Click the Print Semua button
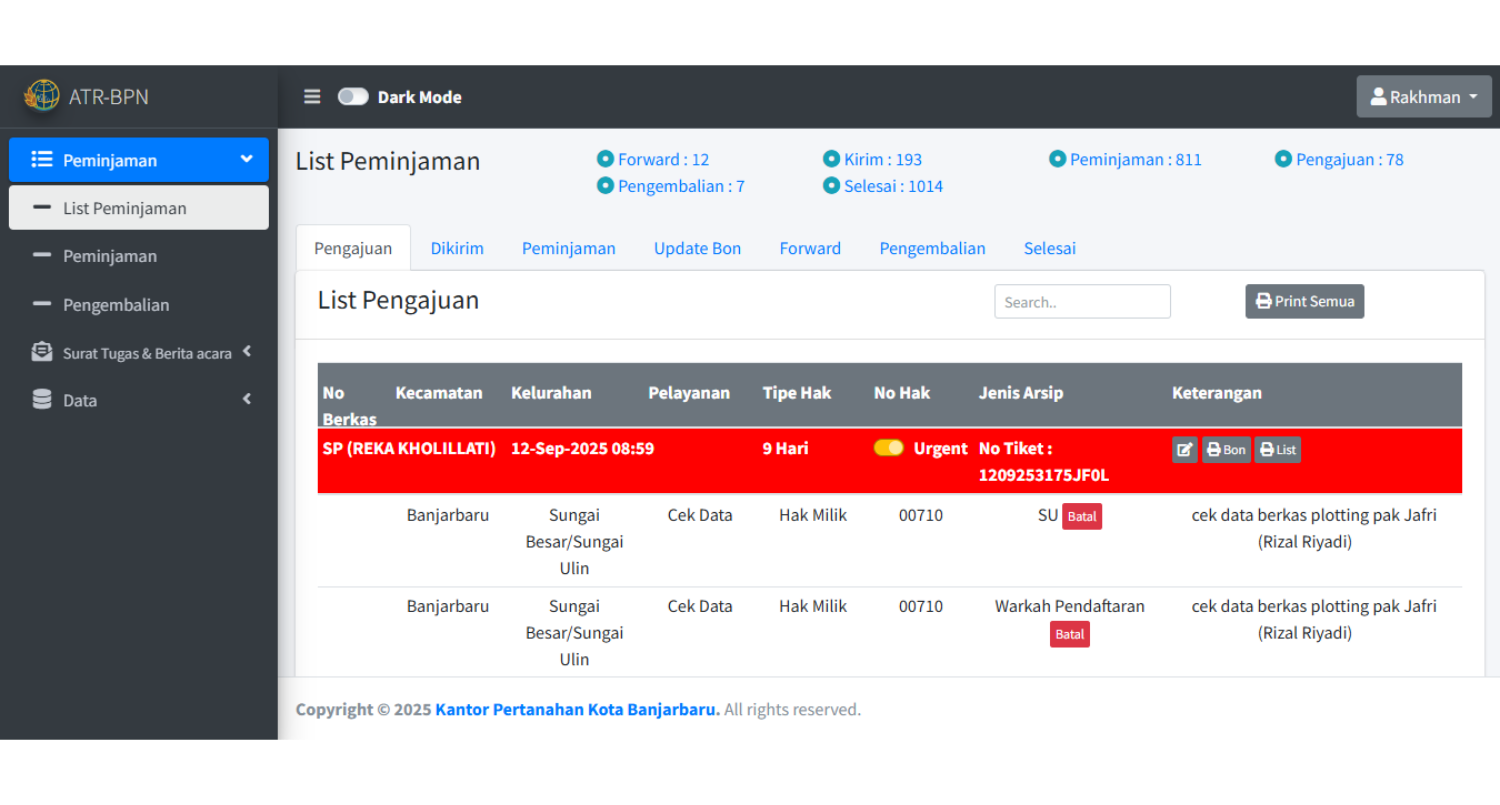This screenshot has width=1500, height=805. coord(1304,301)
